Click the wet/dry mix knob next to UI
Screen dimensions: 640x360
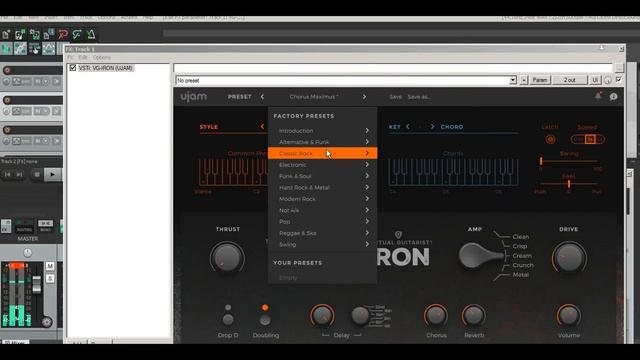pyautogui.click(x=608, y=80)
